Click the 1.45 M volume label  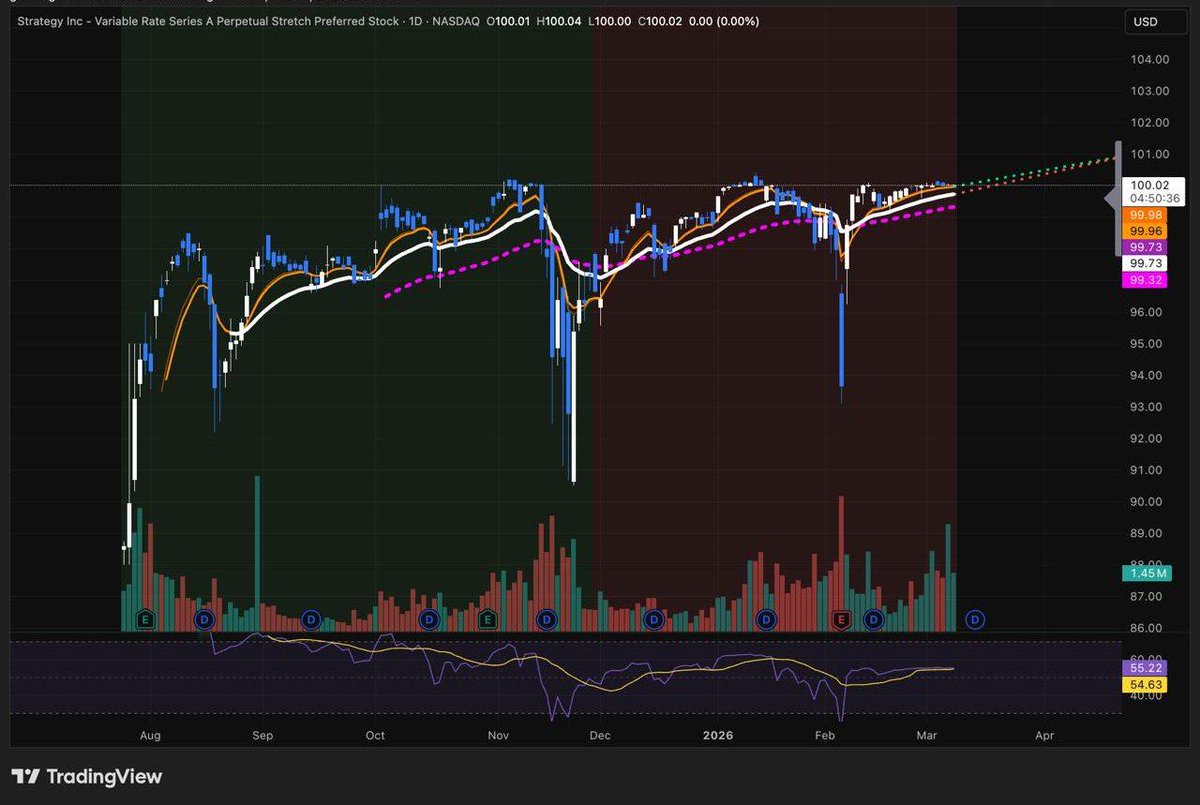click(x=1145, y=573)
